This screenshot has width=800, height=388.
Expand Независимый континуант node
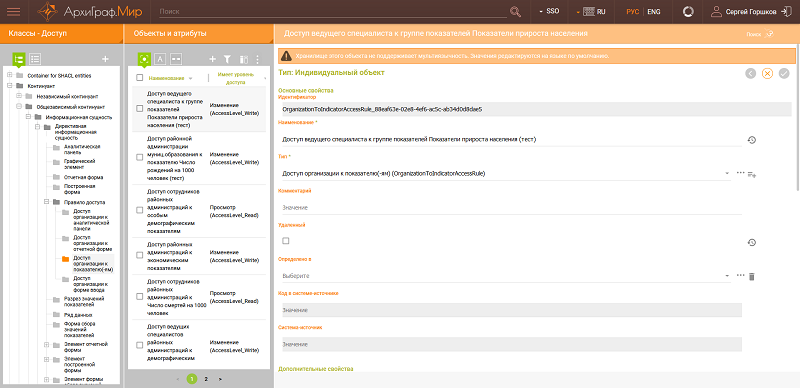pos(19,96)
